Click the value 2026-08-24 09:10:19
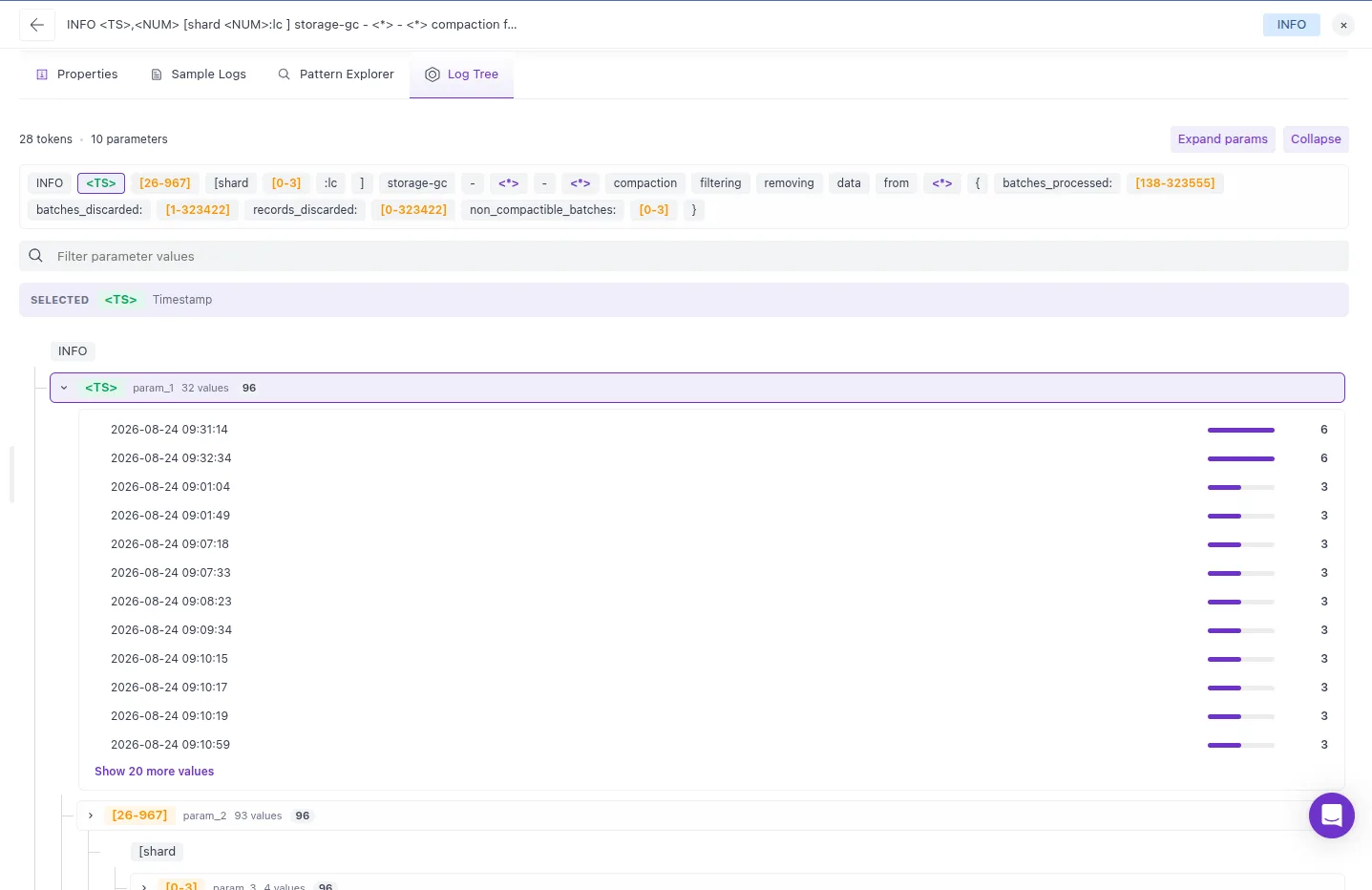The width and height of the screenshot is (1372, 890). [169, 716]
